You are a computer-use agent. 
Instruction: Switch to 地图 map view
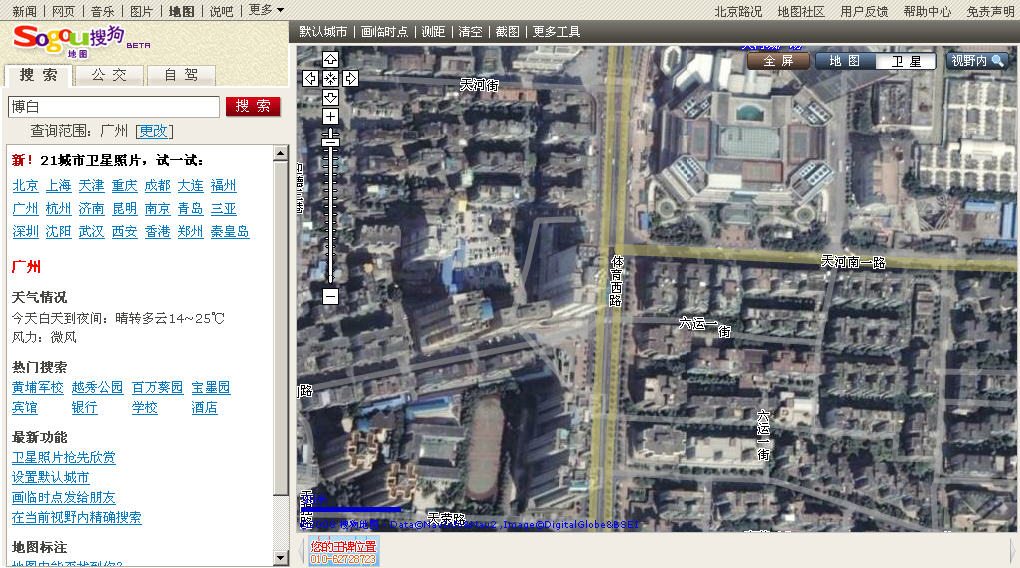(x=844, y=61)
